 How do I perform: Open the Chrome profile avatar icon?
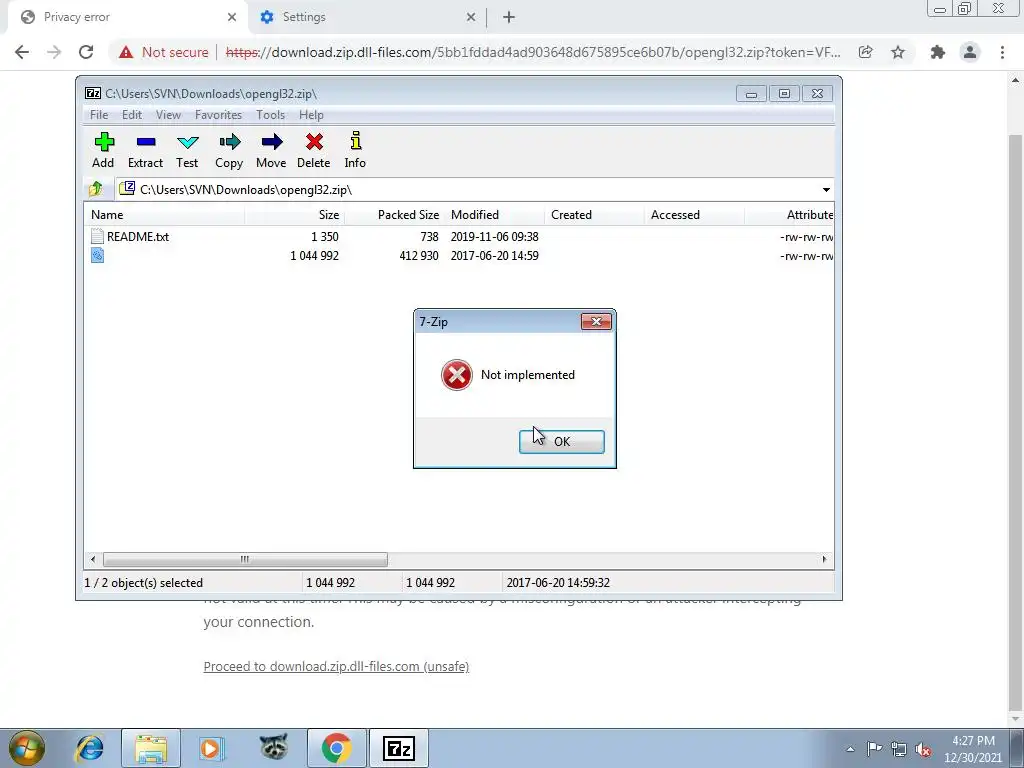pos(970,52)
